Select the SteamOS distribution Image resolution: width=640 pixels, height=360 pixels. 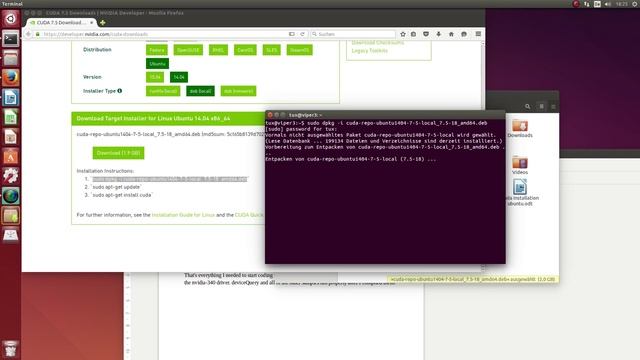300,50
